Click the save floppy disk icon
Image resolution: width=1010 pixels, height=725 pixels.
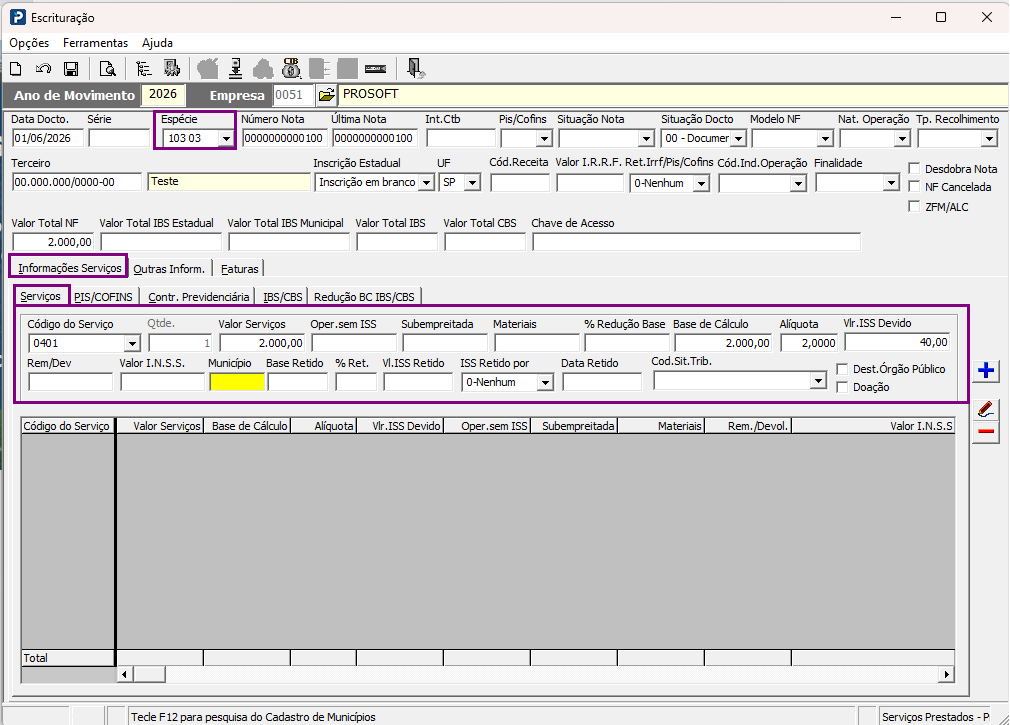tap(71, 68)
